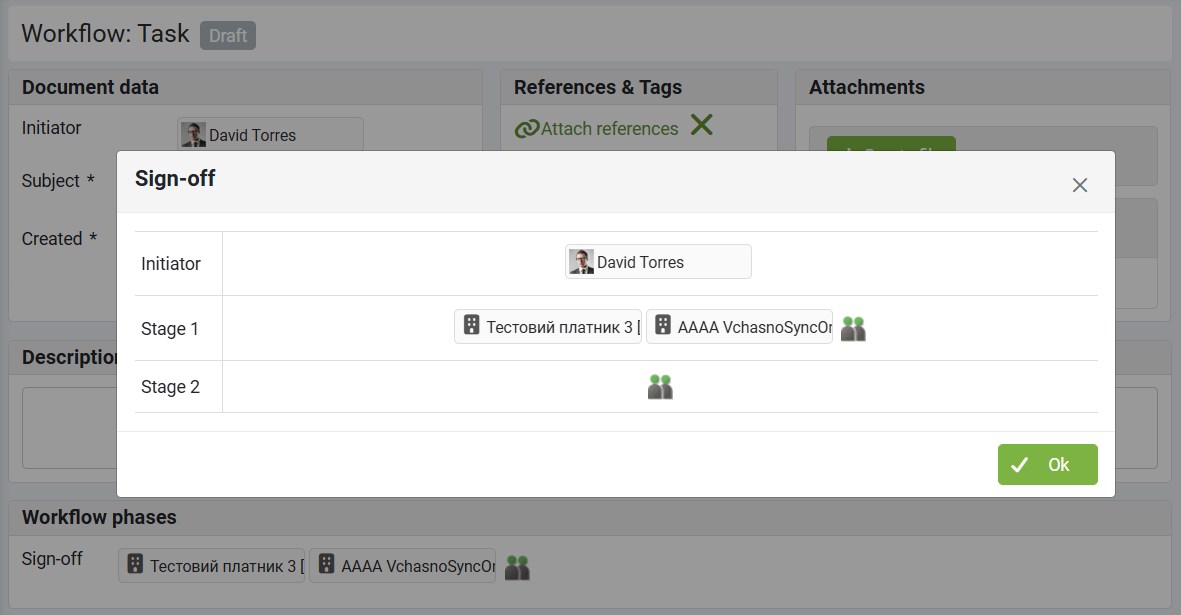Screen dimensions: 1181x615
Task: Click Тестовий платник 3 chip in Workflow phases
Action: click(223, 566)
